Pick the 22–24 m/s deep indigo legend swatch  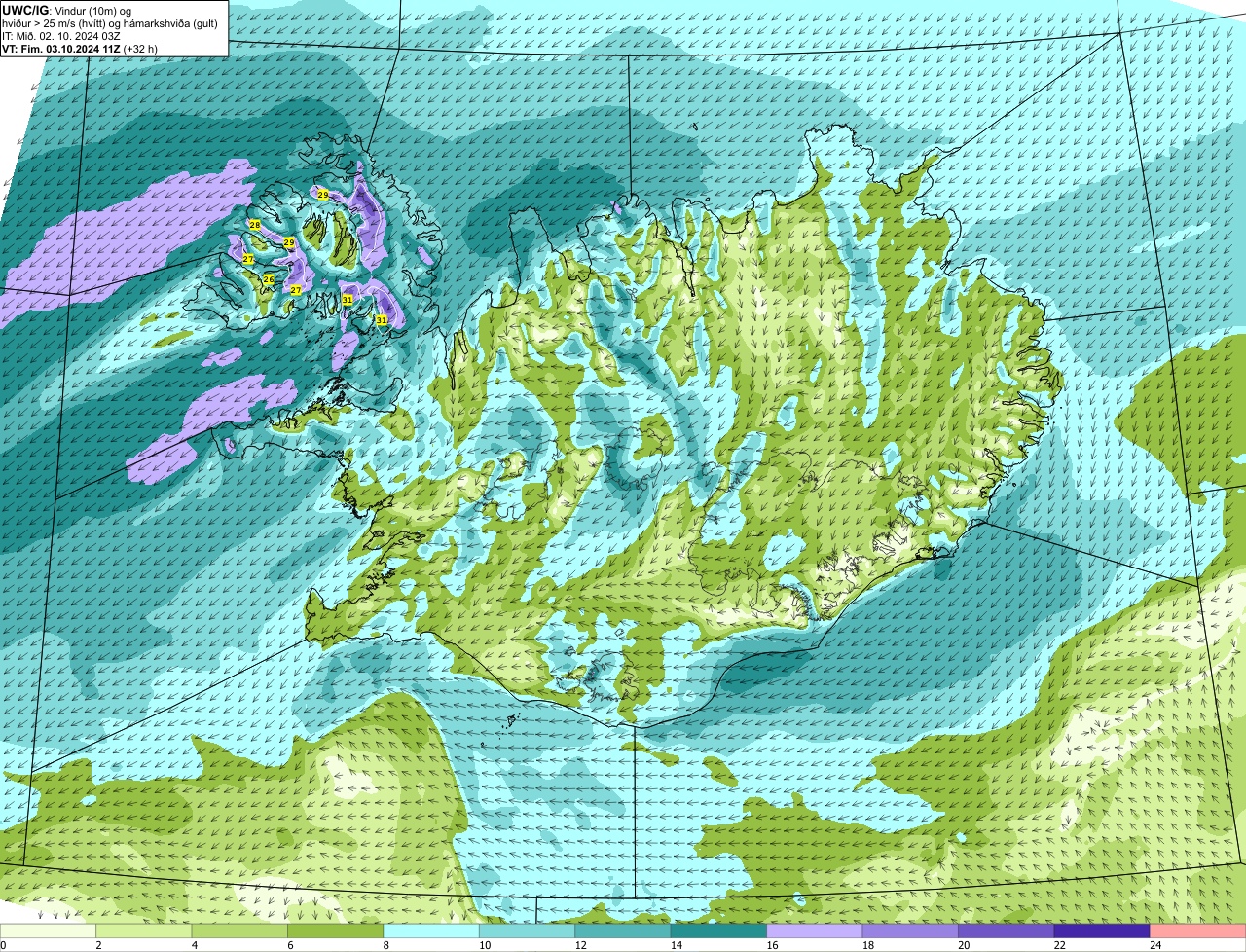1103,932
